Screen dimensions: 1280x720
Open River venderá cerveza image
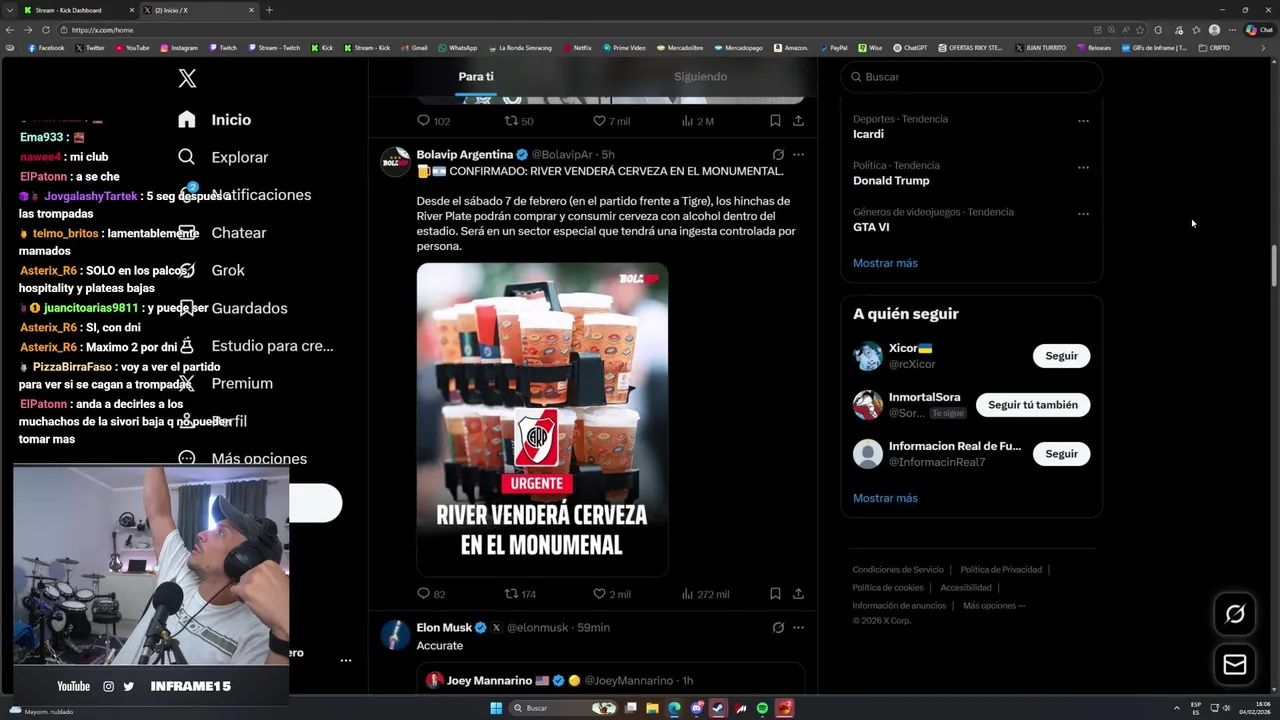542,419
